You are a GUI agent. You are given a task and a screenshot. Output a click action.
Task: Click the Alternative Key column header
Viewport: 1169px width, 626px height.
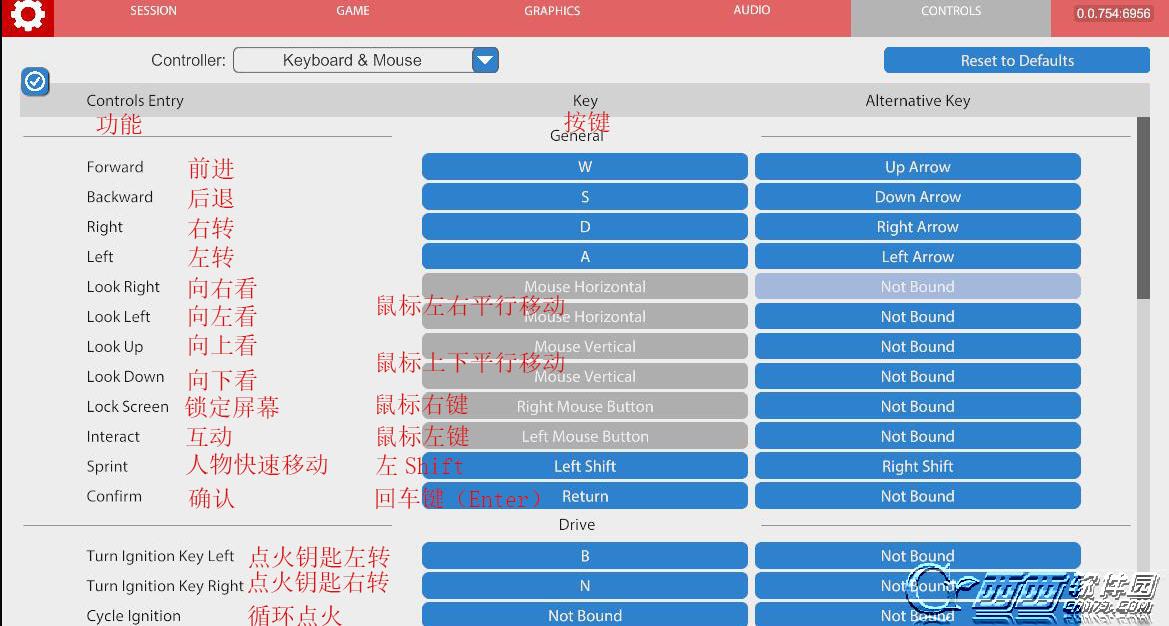[x=918, y=101]
